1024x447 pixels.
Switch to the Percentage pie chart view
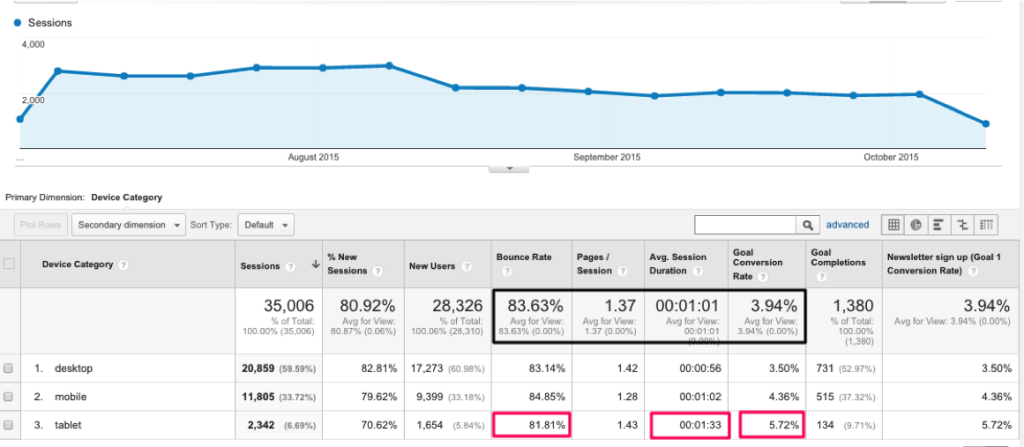tap(916, 225)
